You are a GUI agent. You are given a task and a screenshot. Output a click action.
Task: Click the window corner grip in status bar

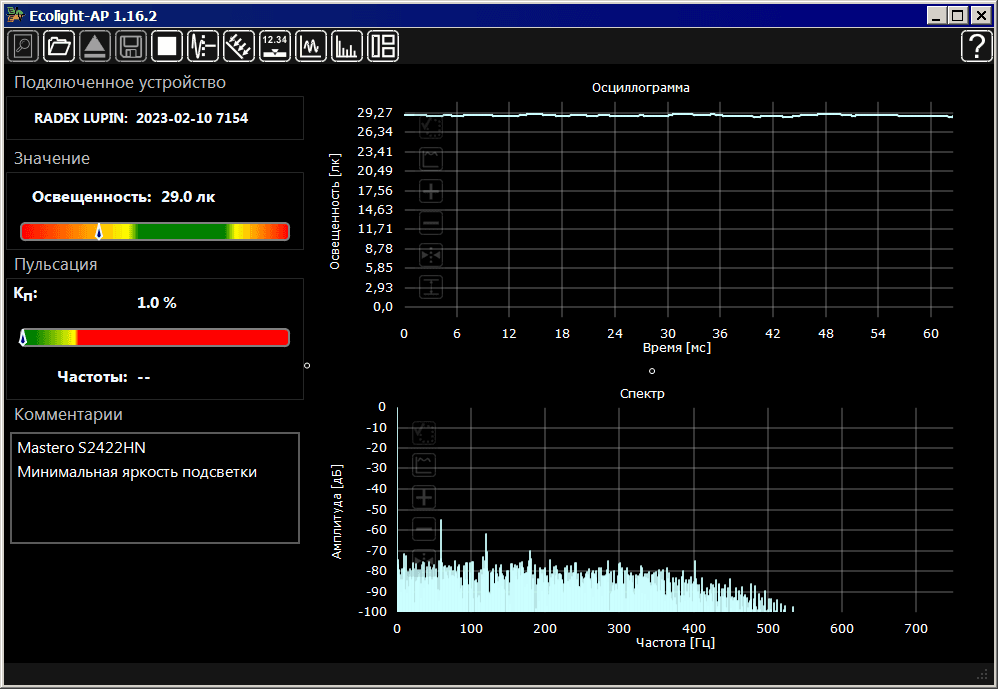pos(983,674)
